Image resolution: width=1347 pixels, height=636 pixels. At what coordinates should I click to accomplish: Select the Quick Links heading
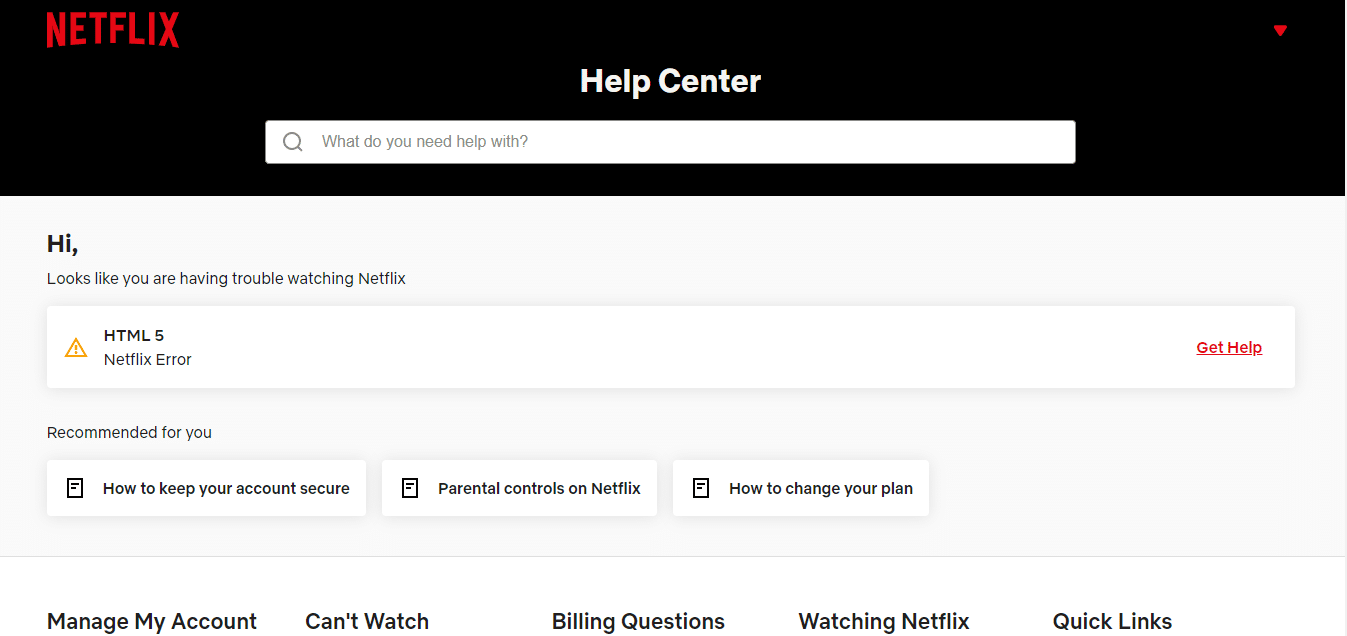pos(1112,622)
